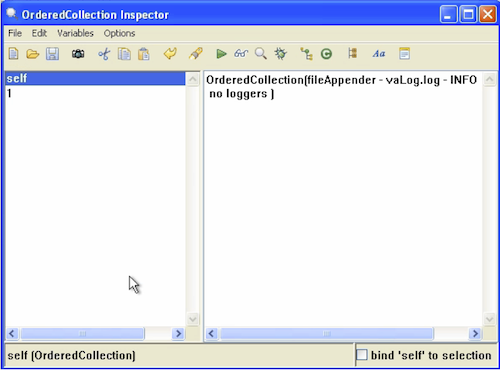Click left arrow of variable list scrollbar

coord(12,333)
